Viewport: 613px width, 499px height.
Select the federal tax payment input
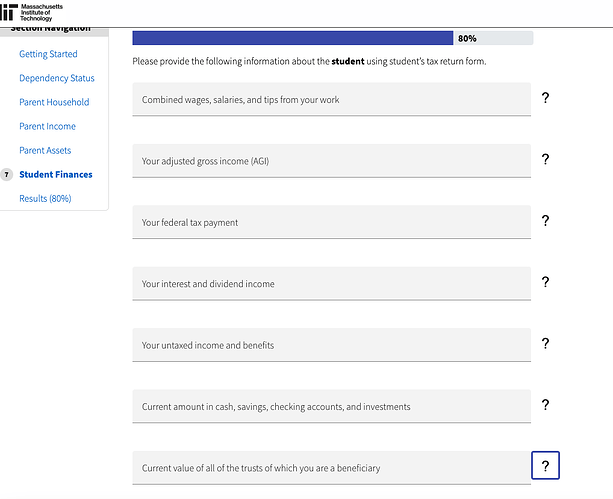[331, 222]
